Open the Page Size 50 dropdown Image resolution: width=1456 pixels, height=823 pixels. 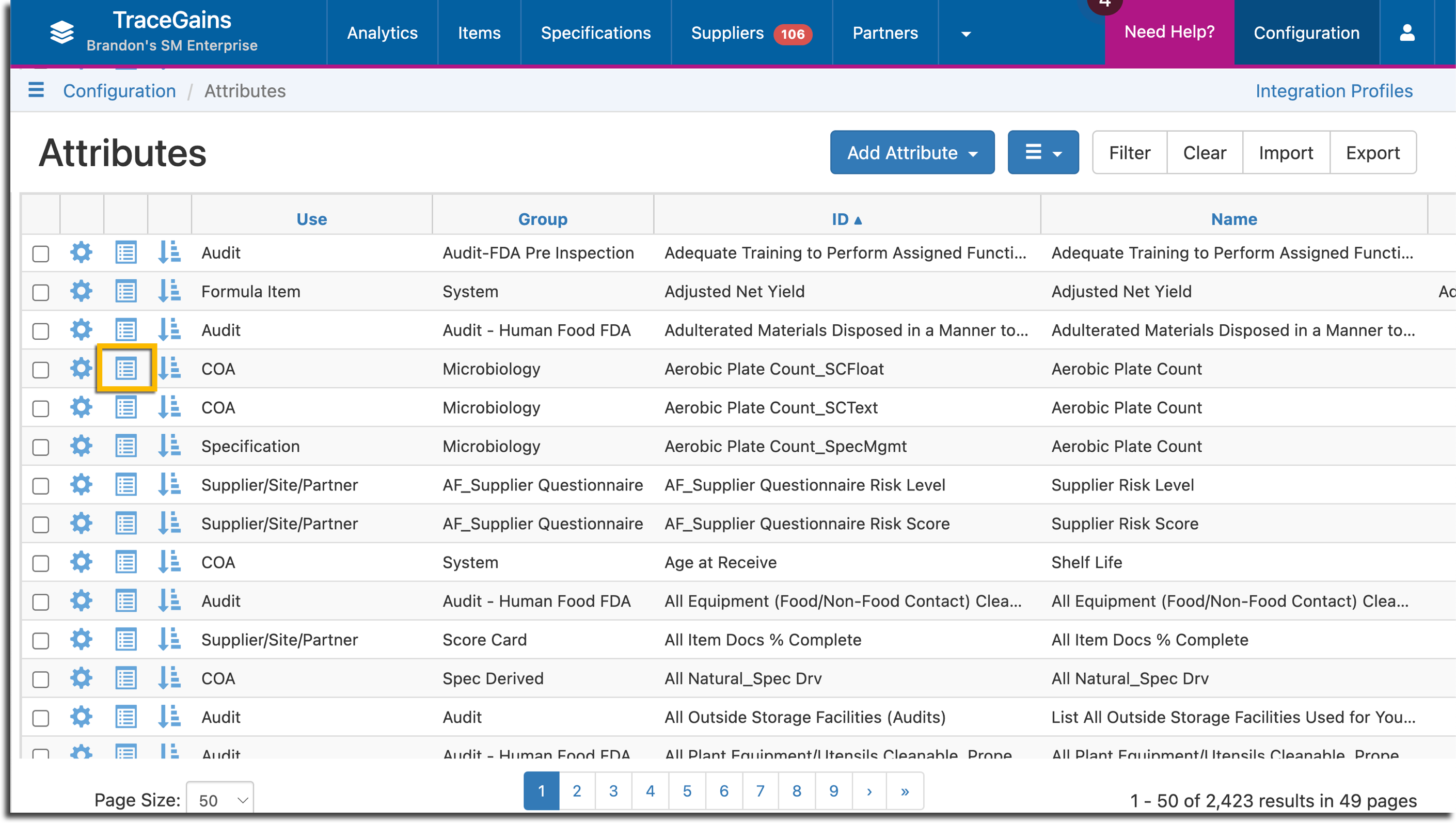pos(220,800)
